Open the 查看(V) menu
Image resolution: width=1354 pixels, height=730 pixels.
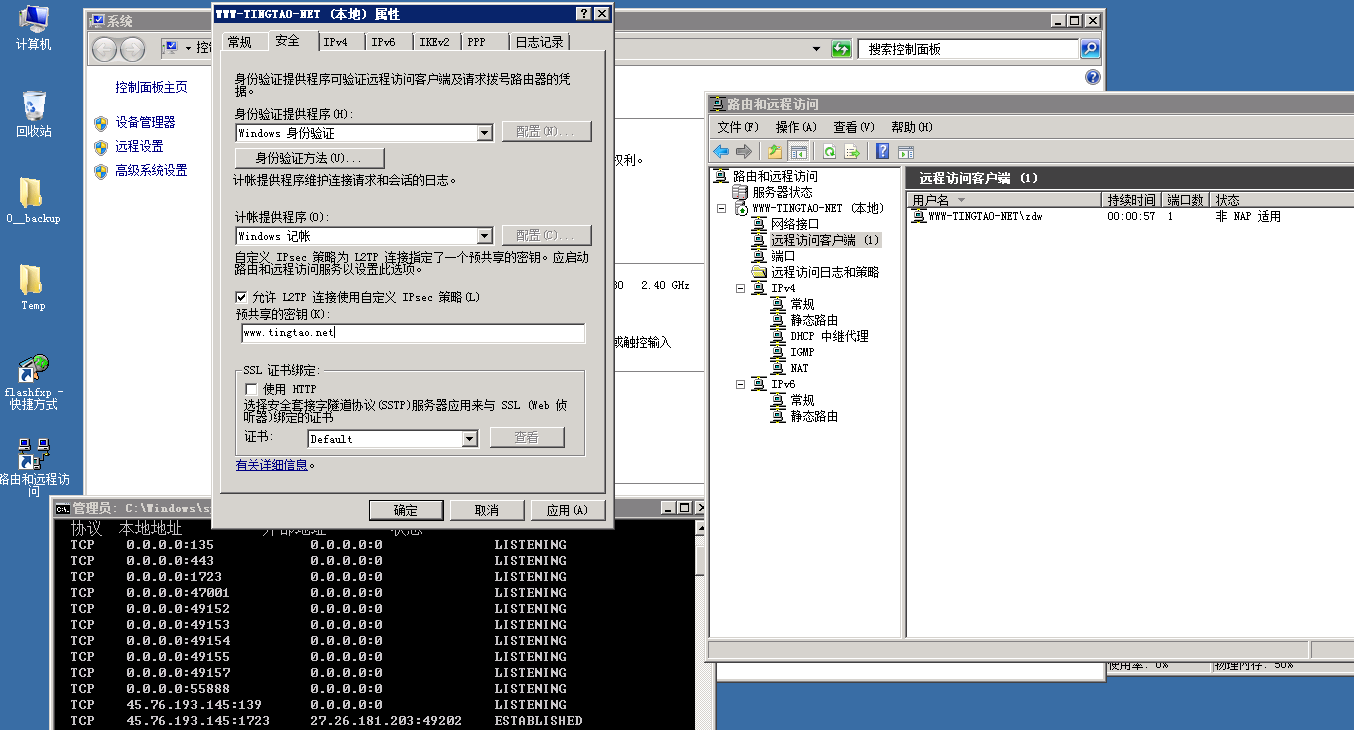click(x=854, y=127)
